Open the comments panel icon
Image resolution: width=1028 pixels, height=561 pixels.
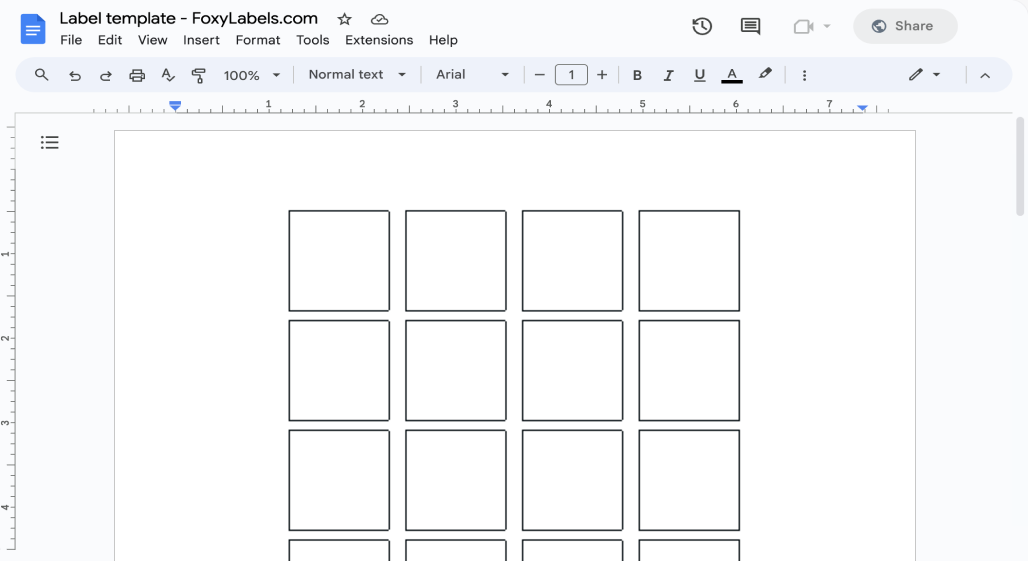point(750,26)
